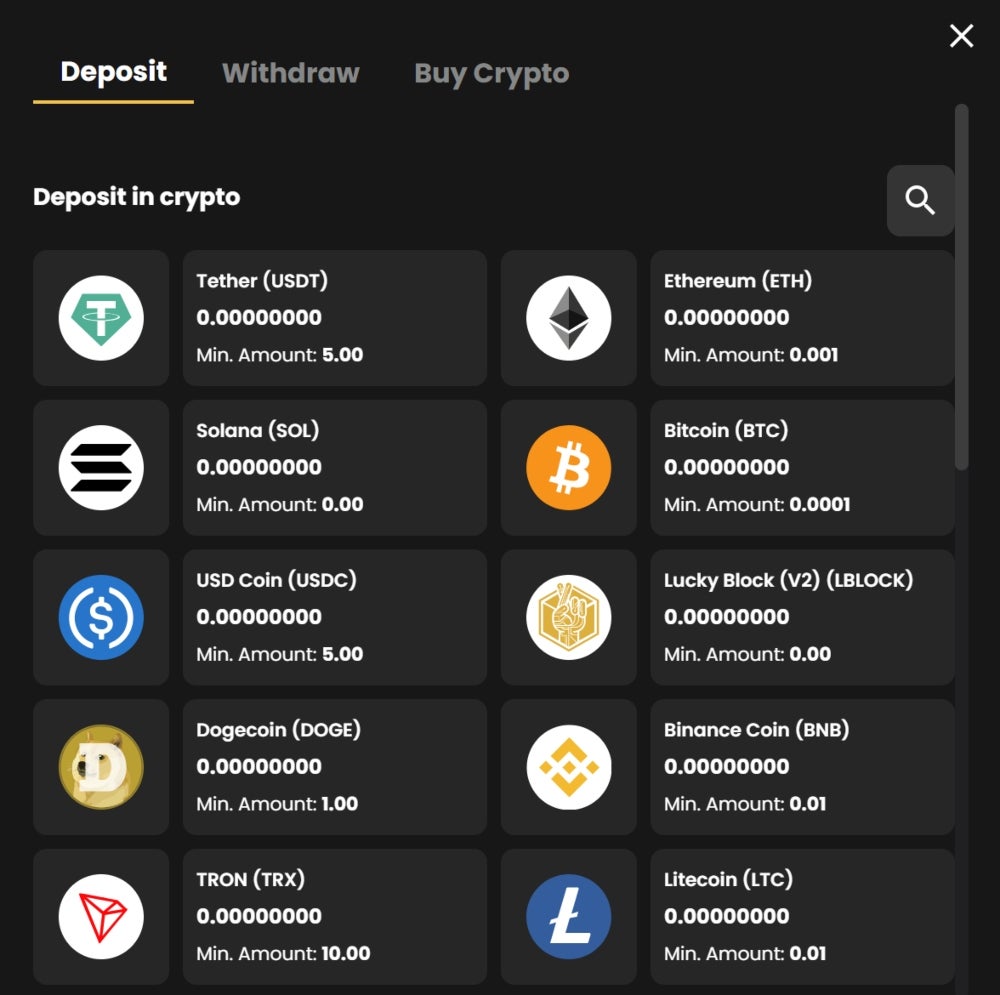Select the Lucky Block (V2) (LBLOCK) card
The width and height of the screenshot is (1000, 995).
802,617
